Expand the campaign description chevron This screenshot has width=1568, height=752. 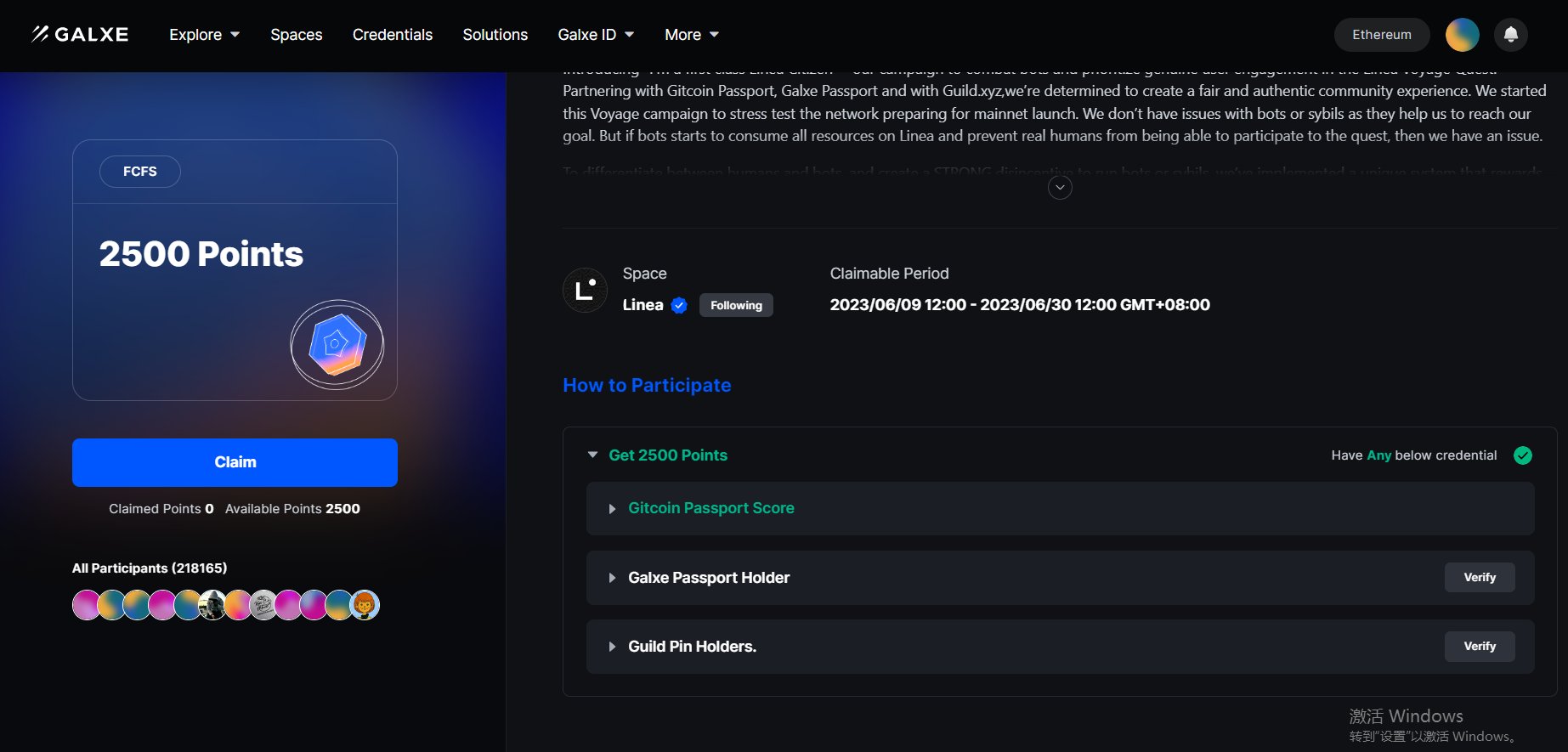pyautogui.click(x=1060, y=187)
